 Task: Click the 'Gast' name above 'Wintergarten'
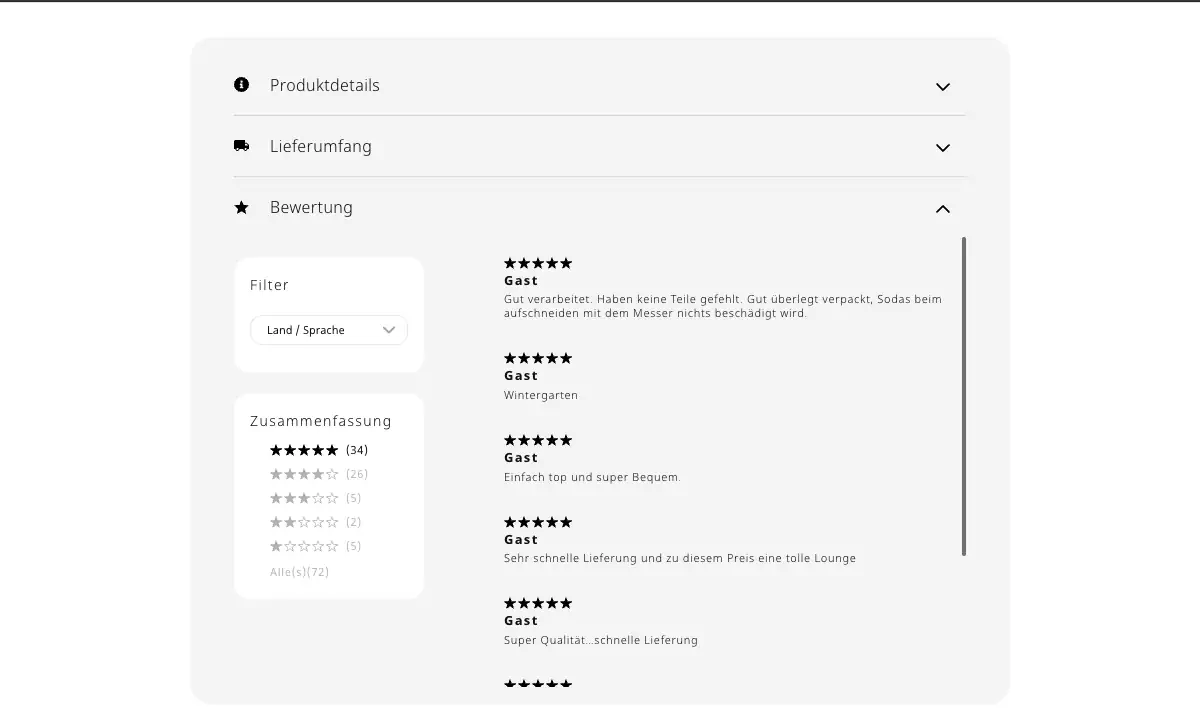(521, 376)
